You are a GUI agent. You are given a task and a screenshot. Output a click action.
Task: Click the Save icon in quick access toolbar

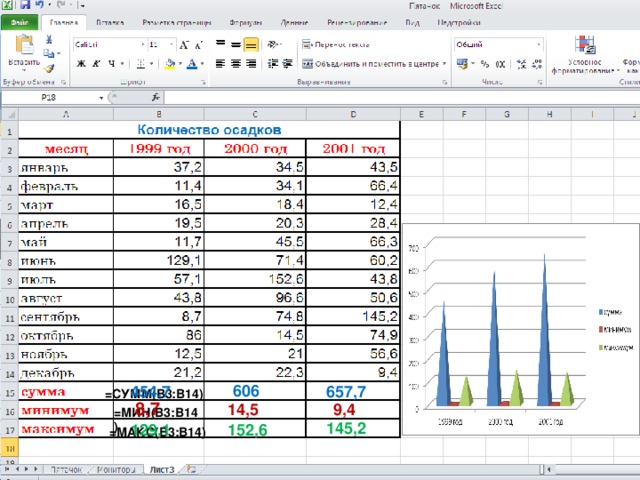pos(25,5)
